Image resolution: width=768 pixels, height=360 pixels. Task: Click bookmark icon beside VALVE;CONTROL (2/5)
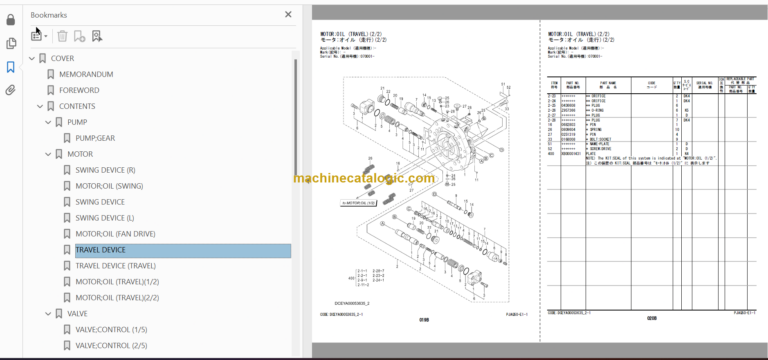pyautogui.click(x=67, y=345)
